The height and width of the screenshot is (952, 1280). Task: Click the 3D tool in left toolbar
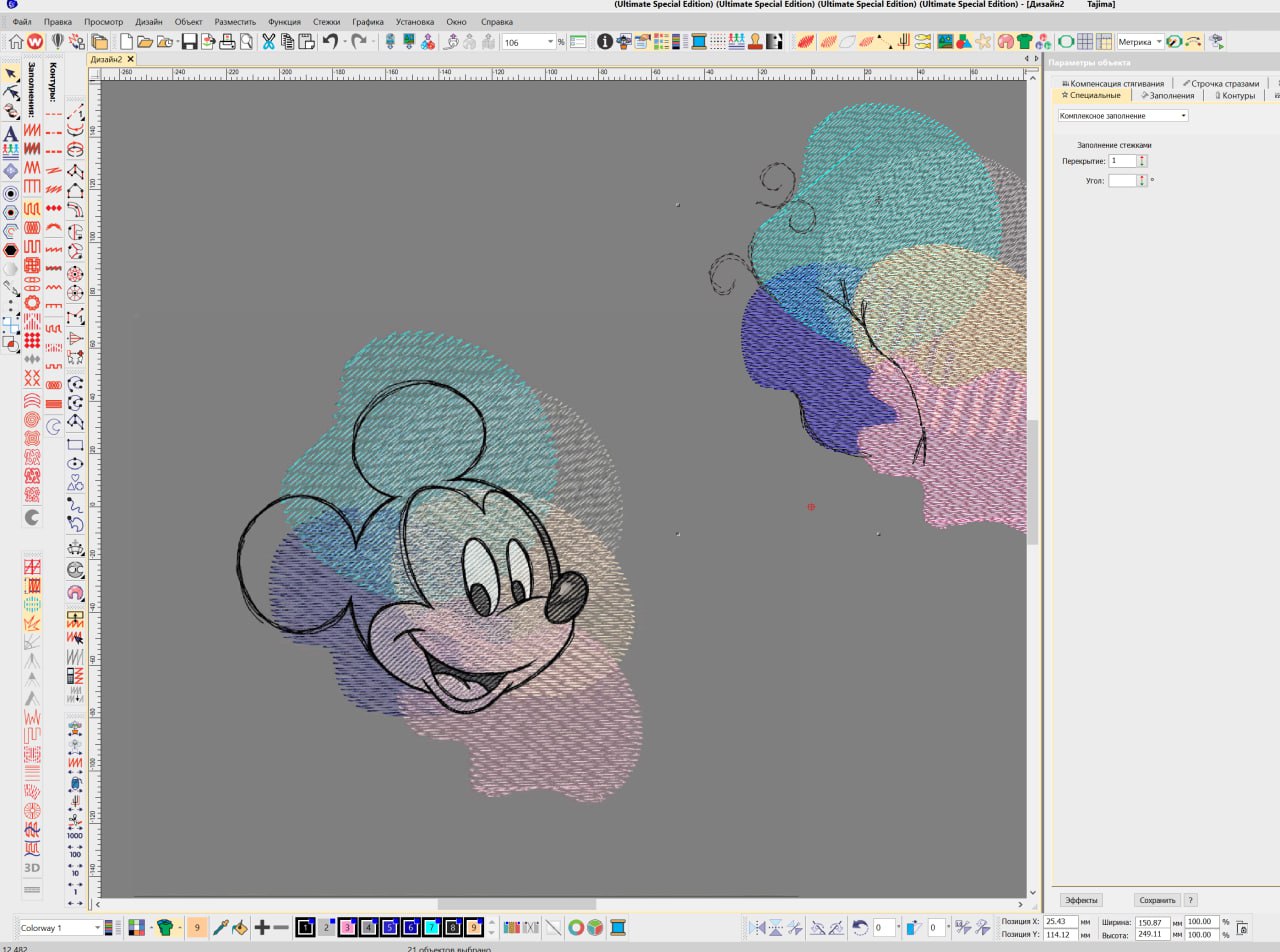tap(32, 868)
